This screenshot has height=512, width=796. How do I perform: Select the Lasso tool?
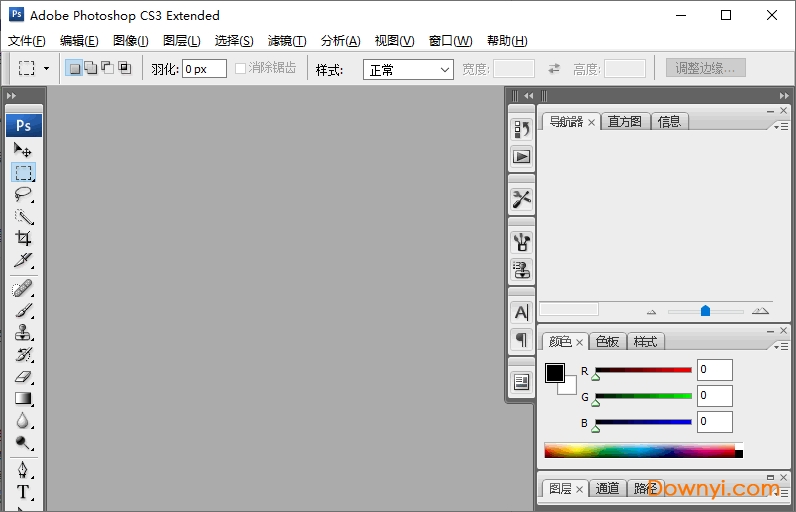click(x=23, y=194)
